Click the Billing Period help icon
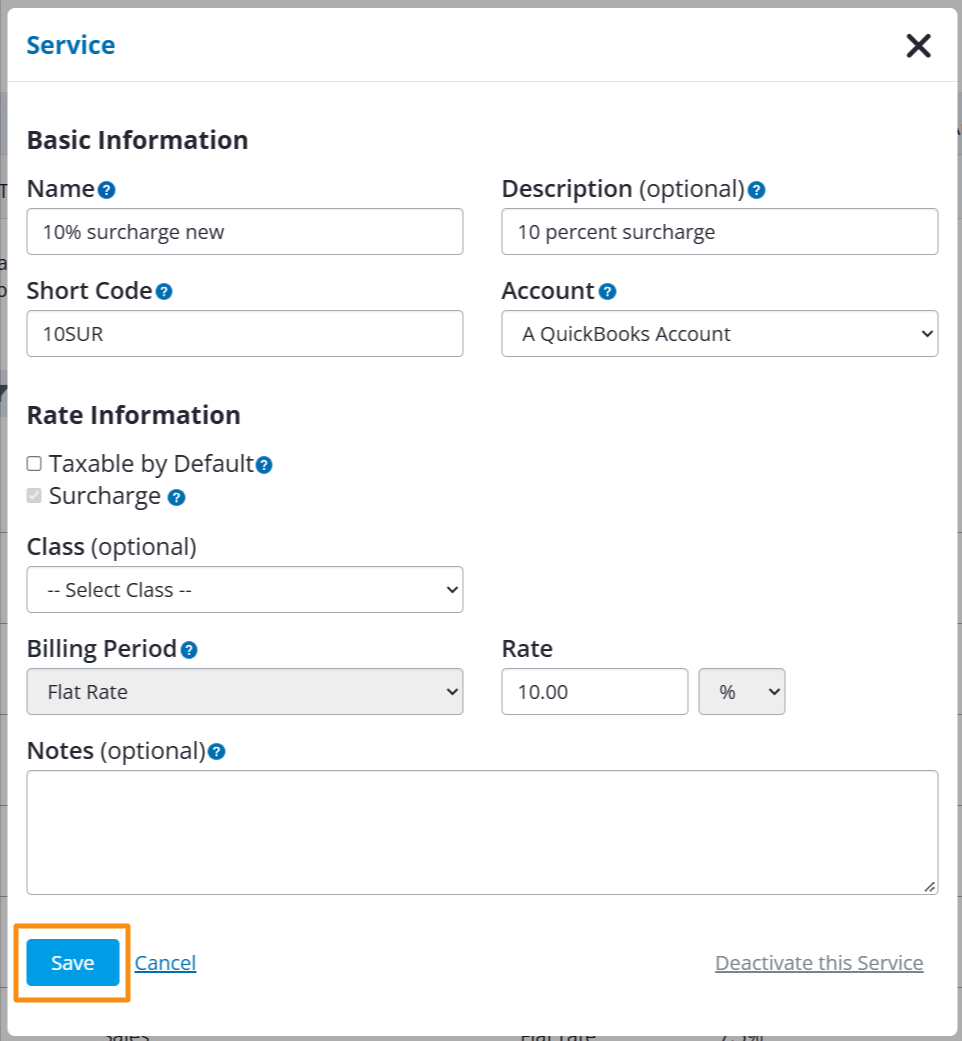 pos(189,650)
